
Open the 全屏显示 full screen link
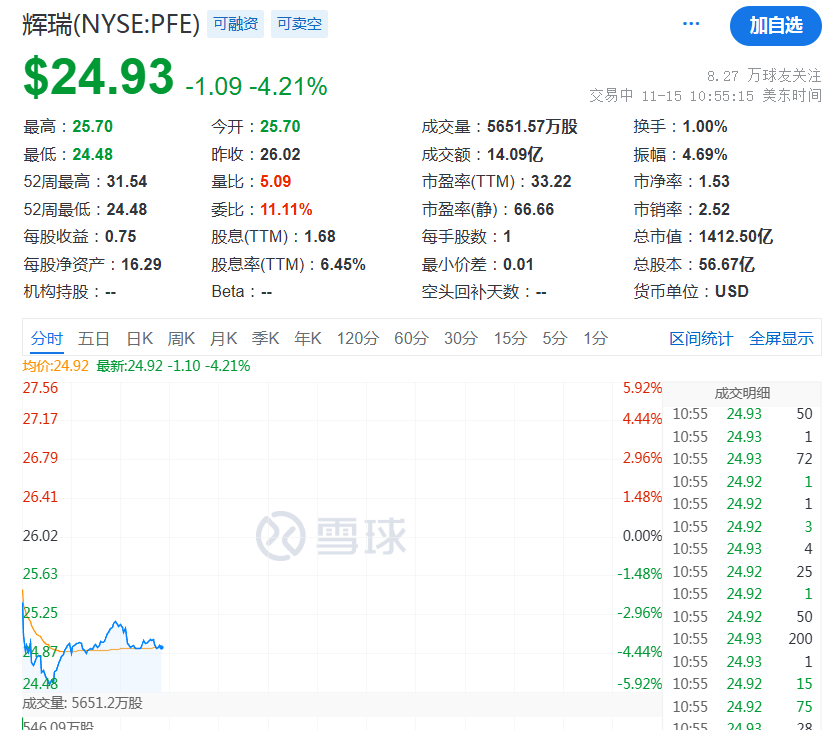pos(782,339)
